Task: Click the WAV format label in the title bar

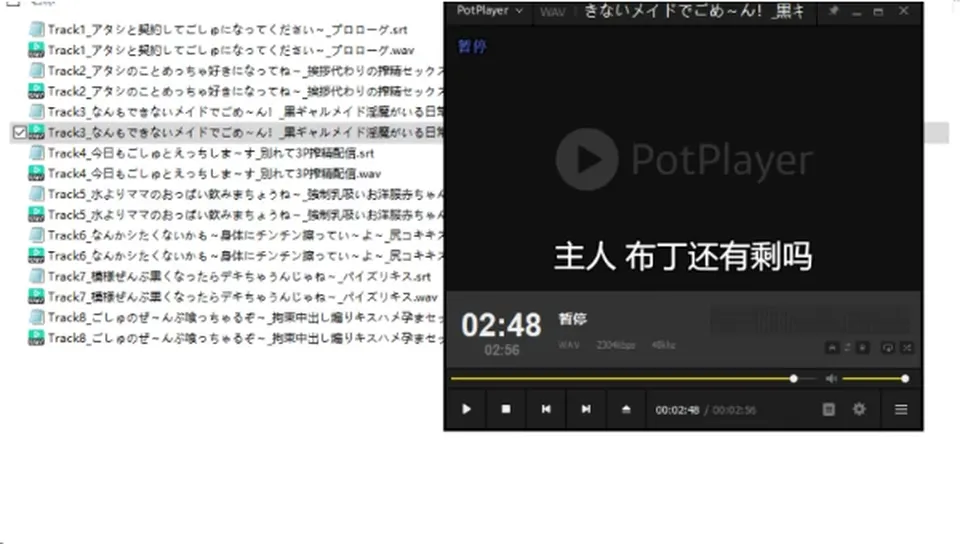Action: coord(552,12)
